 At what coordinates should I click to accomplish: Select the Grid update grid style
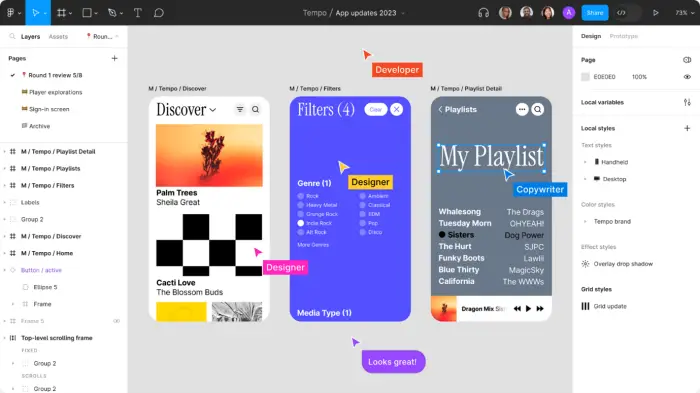coord(610,306)
